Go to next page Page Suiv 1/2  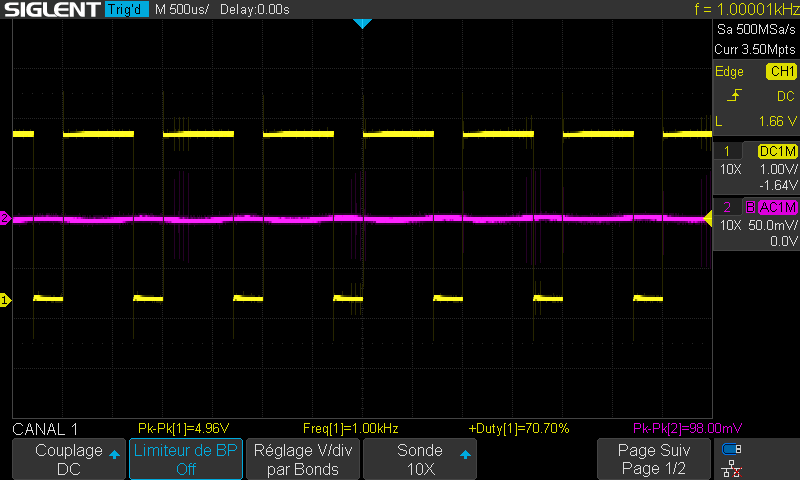tap(654, 459)
